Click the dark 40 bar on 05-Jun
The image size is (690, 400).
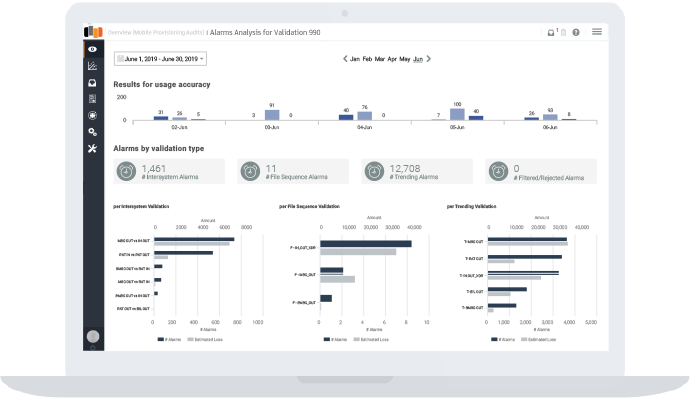point(476,118)
